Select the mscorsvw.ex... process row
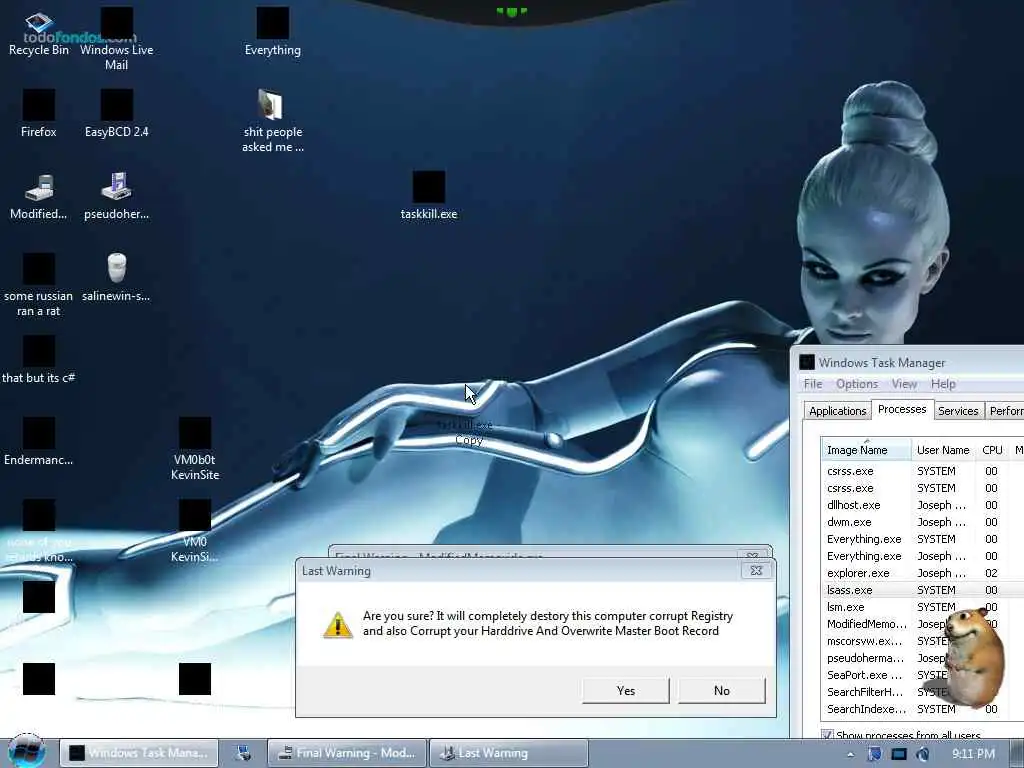 click(x=922, y=641)
